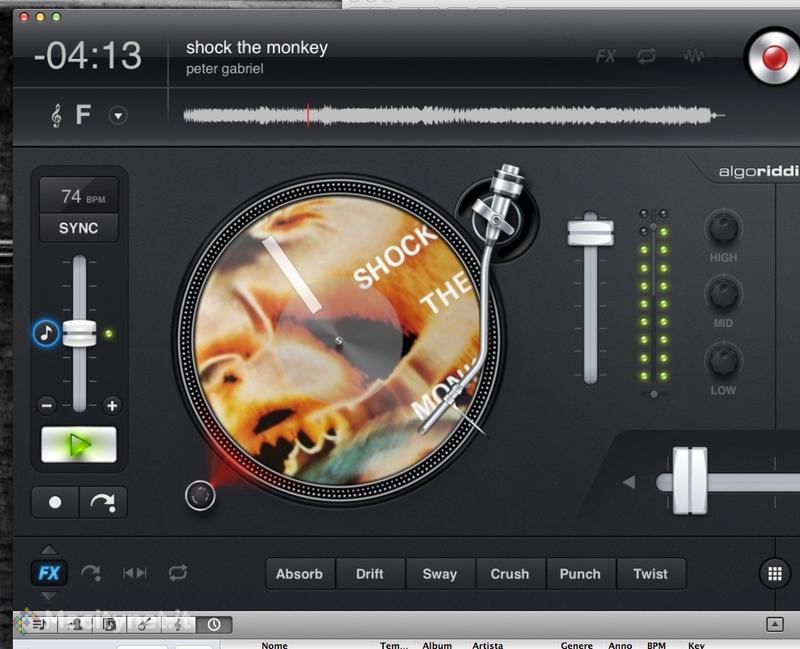Screen dimensions: 800x649
Task: Sort library by Genere column
Action: [x=577, y=645]
